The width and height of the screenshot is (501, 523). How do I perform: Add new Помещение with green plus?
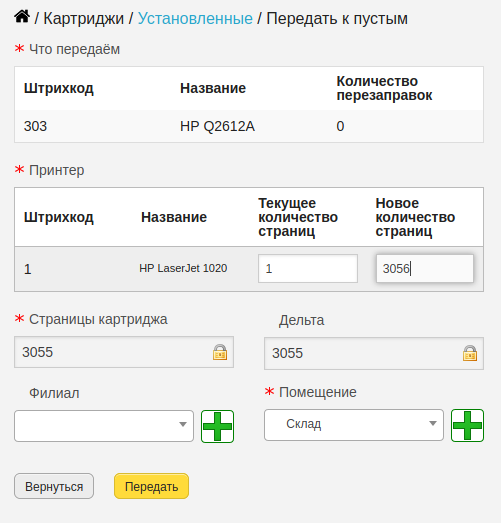point(467,425)
